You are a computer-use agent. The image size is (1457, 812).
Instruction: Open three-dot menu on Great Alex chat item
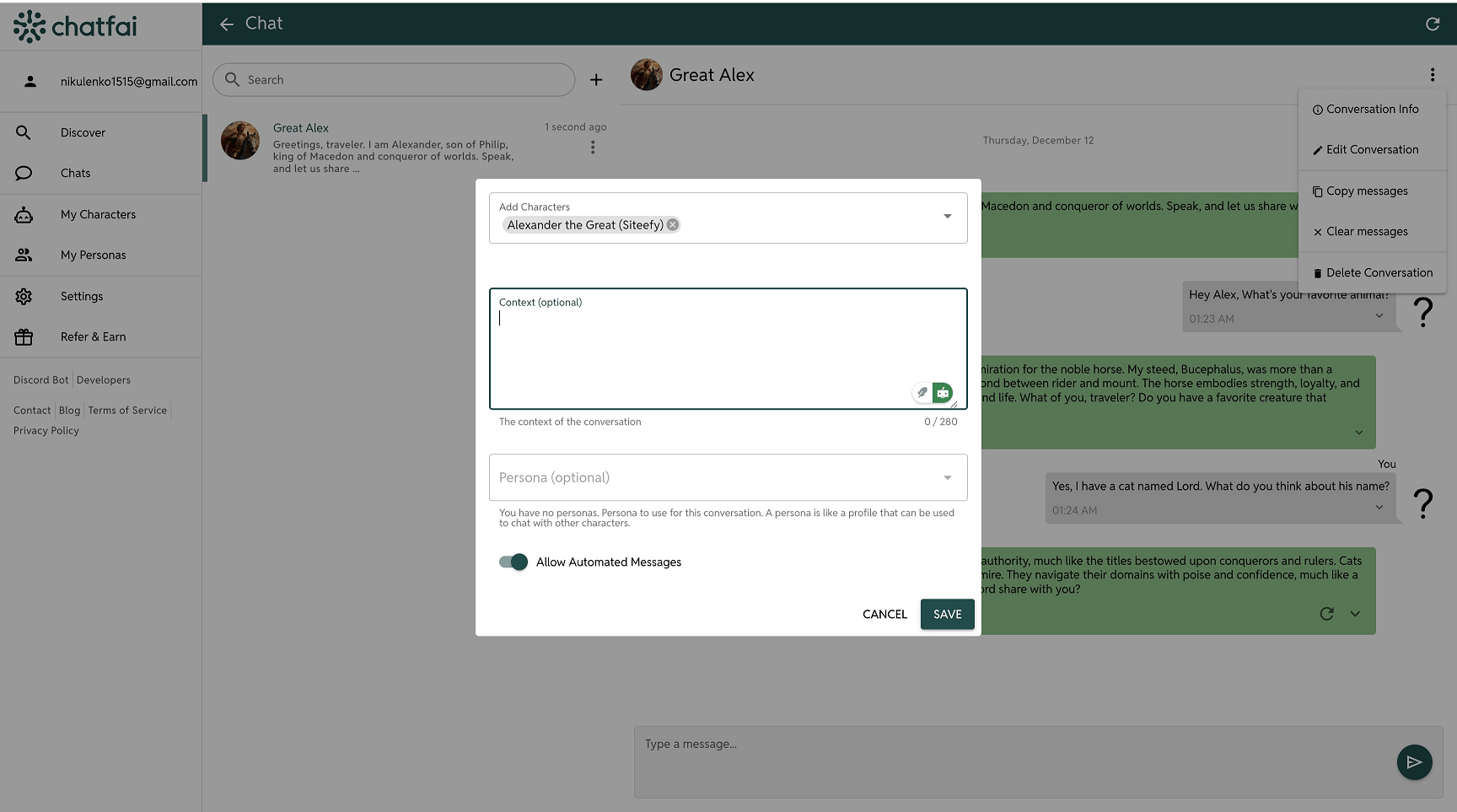[x=593, y=148]
